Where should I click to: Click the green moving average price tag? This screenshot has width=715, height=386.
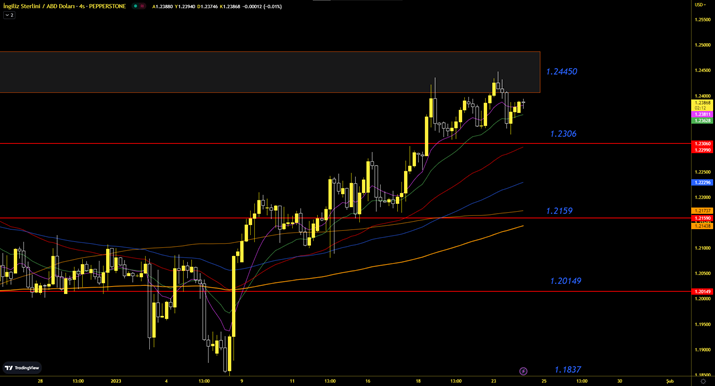[702, 120]
